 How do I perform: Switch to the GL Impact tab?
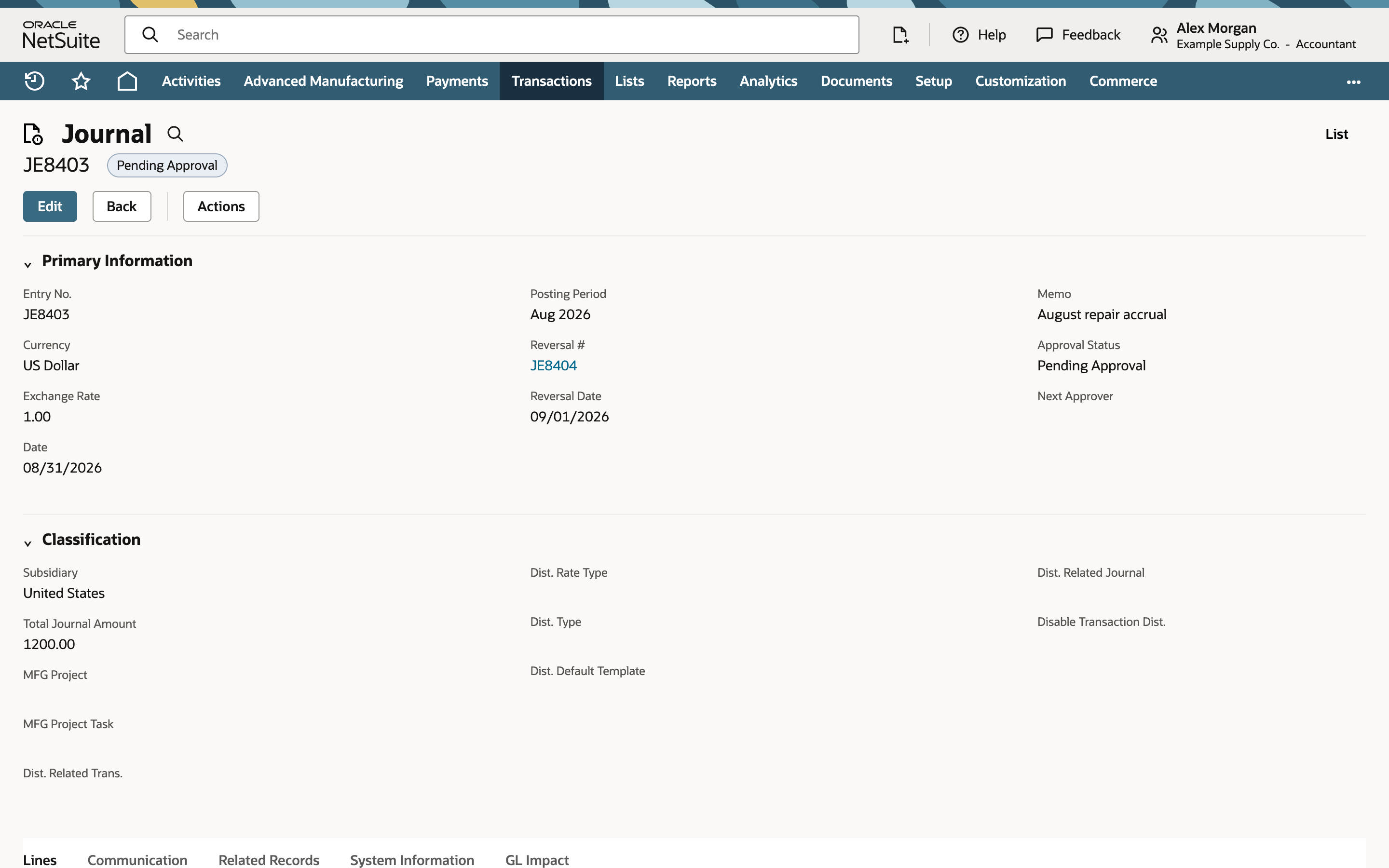tap(537, 859)
